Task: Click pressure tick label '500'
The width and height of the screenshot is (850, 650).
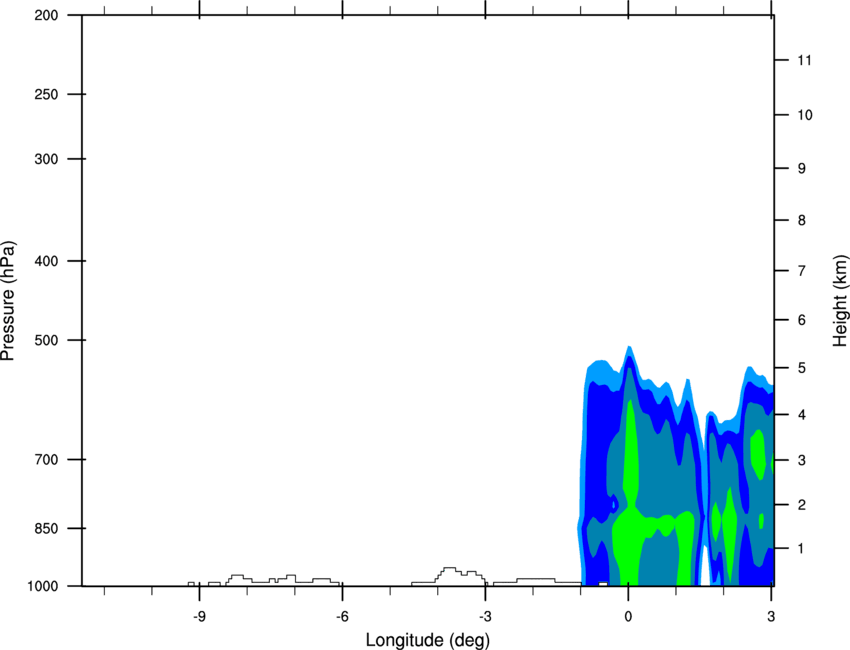Action: [46, 340]
